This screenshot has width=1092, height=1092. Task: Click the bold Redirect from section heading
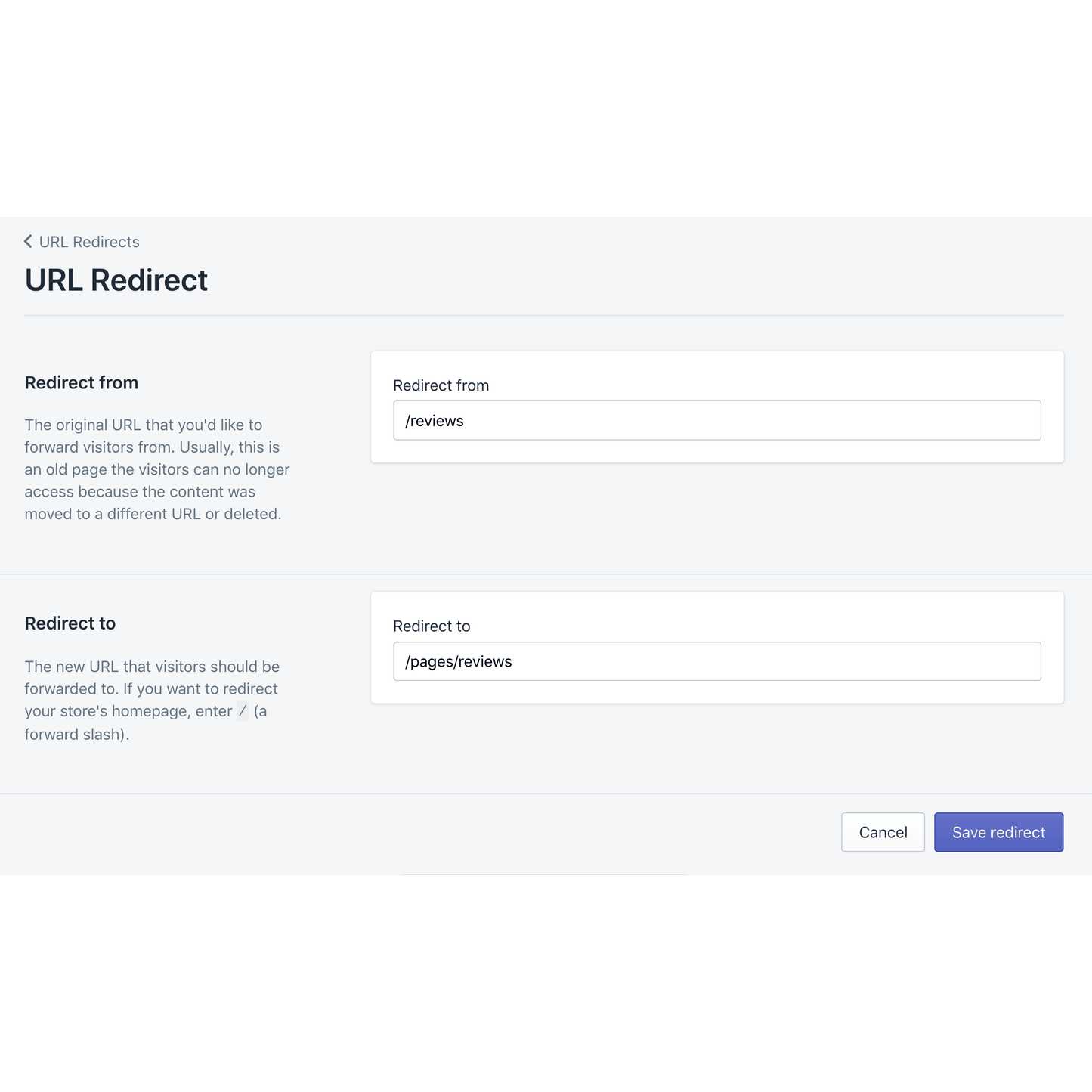click(x=82, y=382)
